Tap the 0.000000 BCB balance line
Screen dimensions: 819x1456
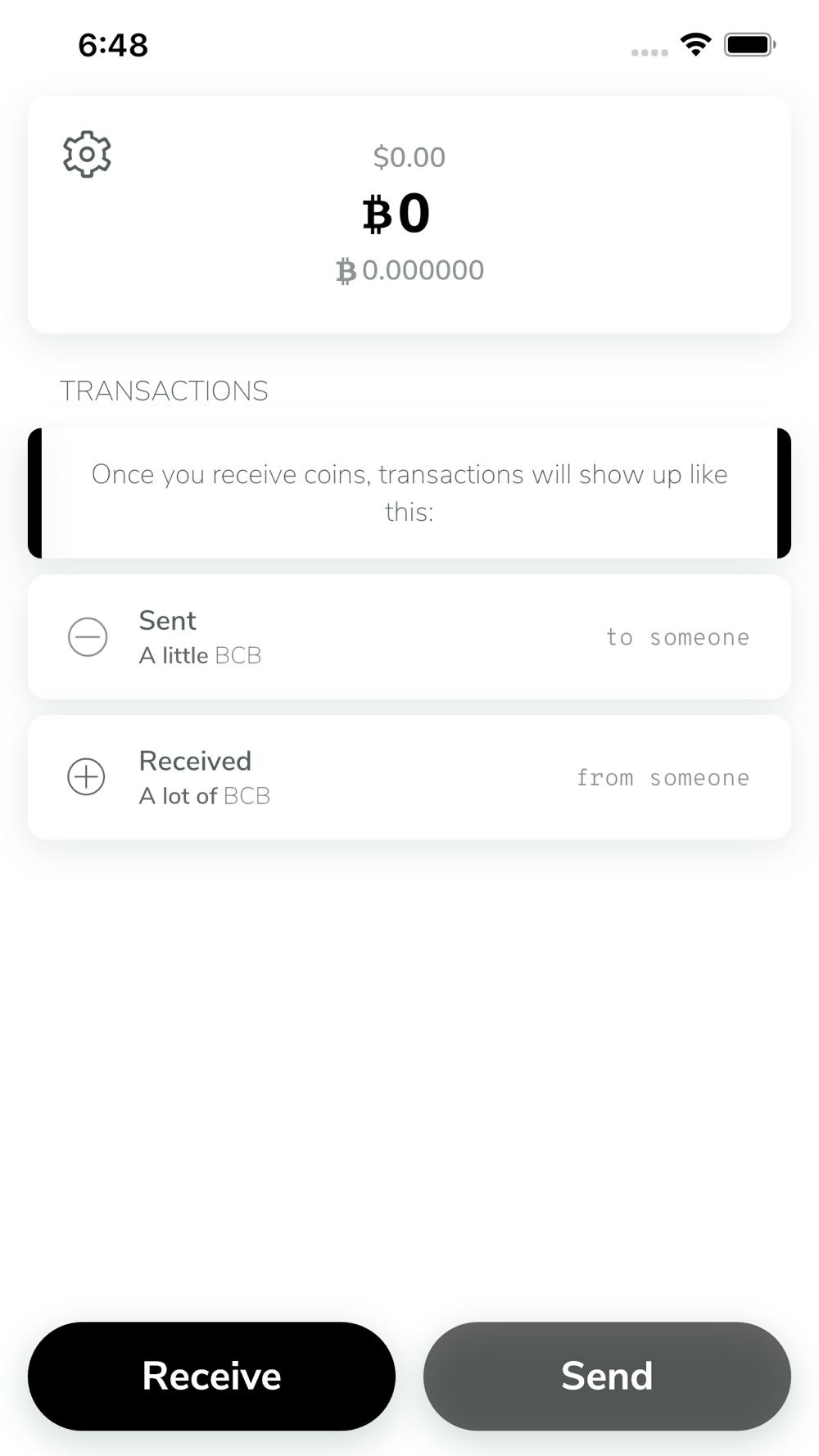pyautogui.click(x=410, y=271)
